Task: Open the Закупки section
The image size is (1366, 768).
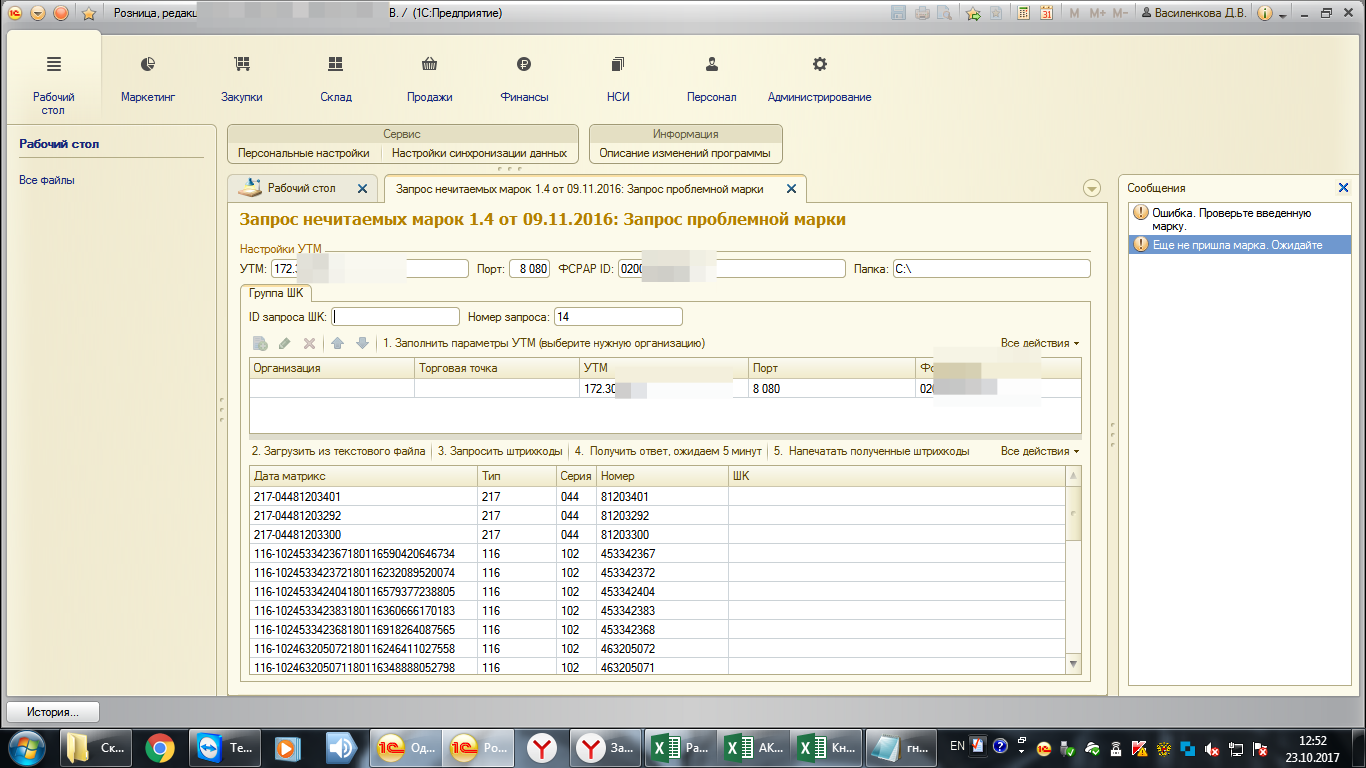Action: (x=241, y=80)
